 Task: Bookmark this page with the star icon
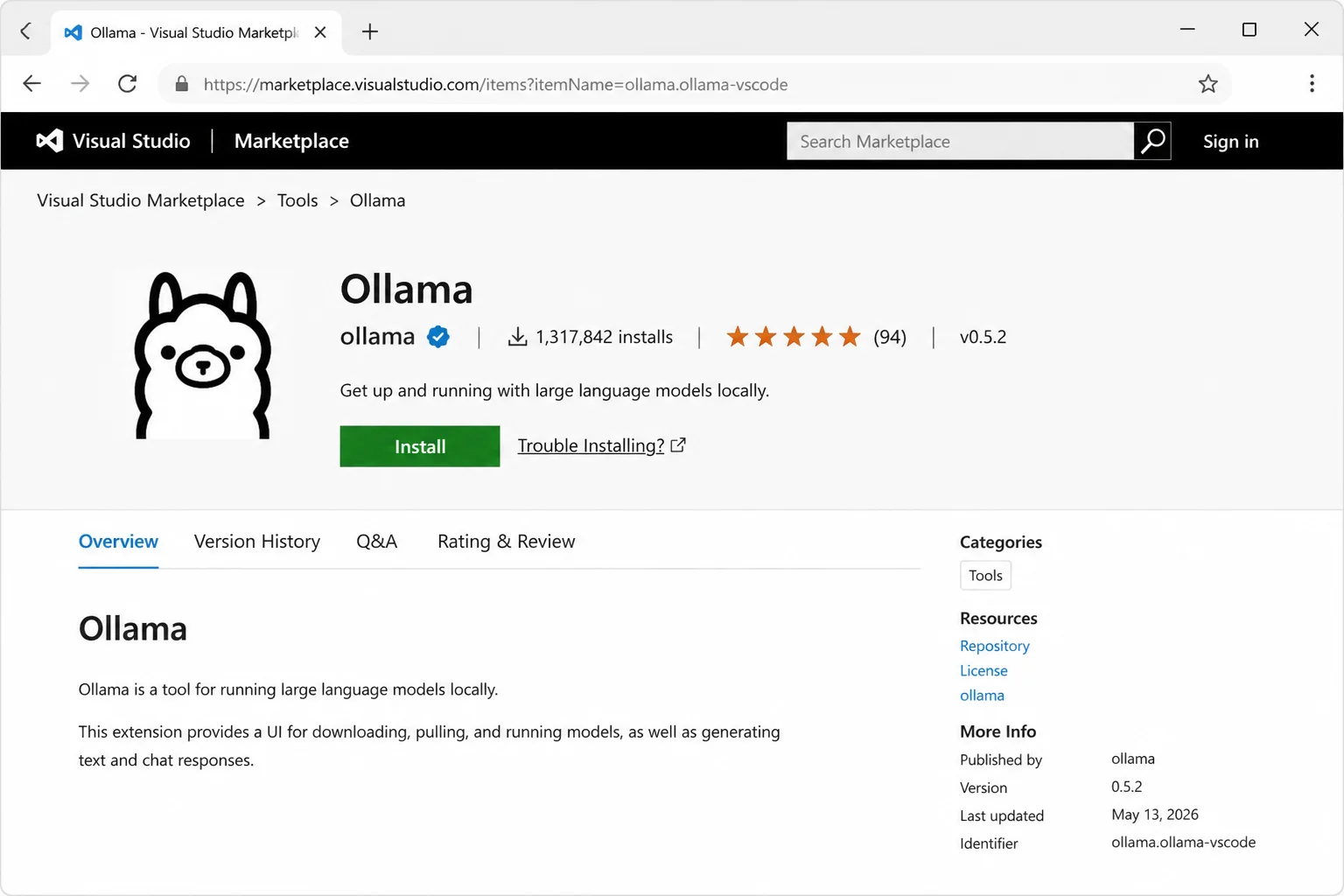(1208, 84)
